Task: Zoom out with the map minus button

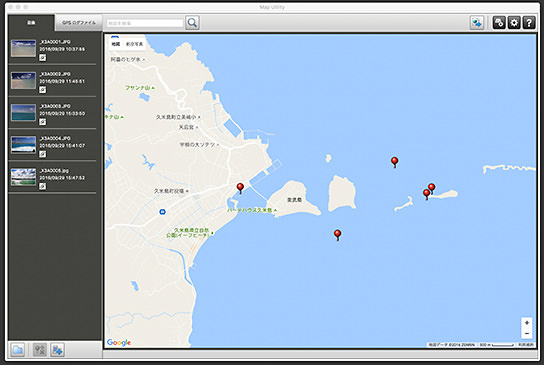Action: point(527,334)
